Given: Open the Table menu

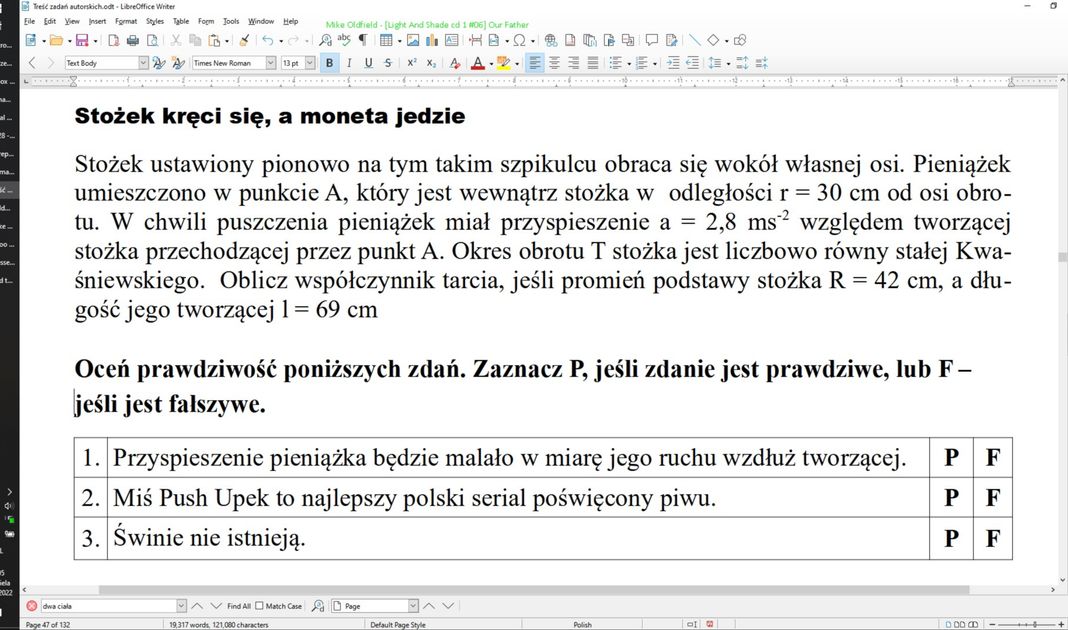Looking at the screenshot, I should (x=180, y=21).
